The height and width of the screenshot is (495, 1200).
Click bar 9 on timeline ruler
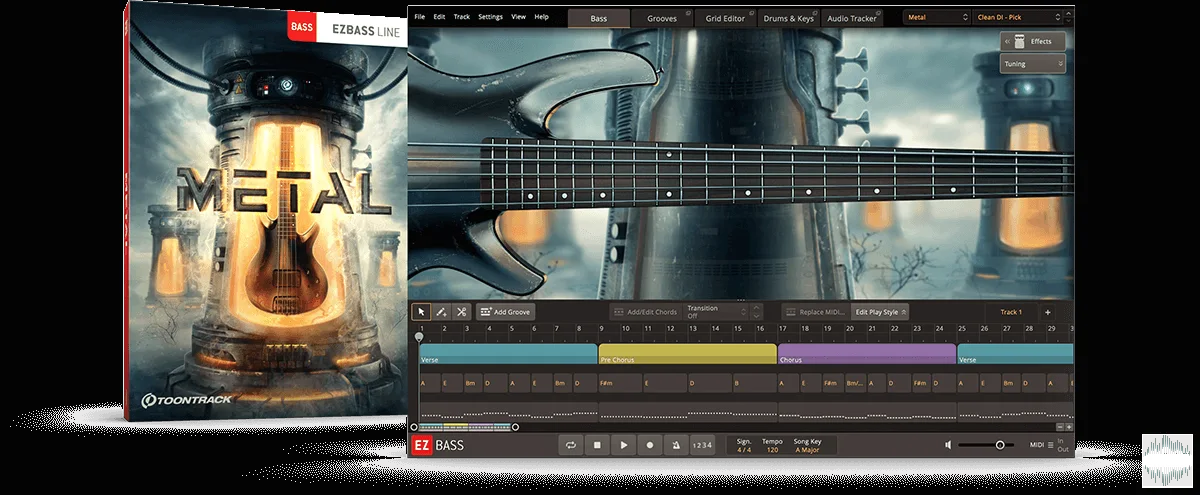click(602, 328)
